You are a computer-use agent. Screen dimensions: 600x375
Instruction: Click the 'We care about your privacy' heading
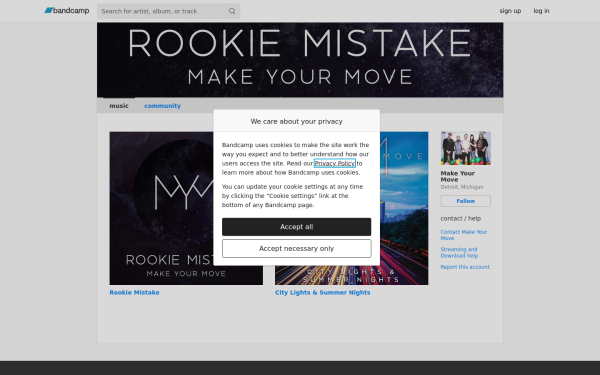tap(297, 121)
